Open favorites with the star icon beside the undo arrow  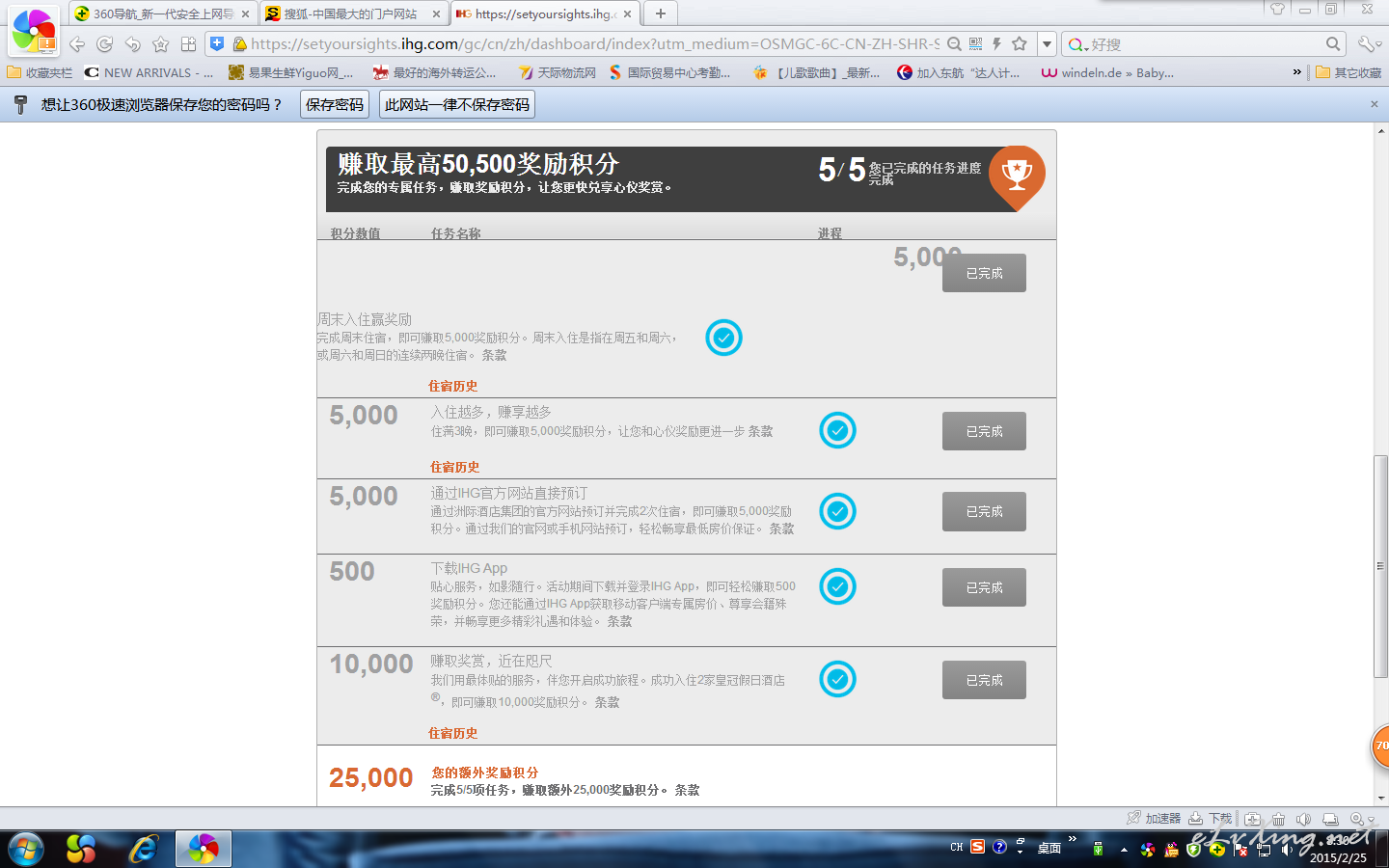pos(160,44)
